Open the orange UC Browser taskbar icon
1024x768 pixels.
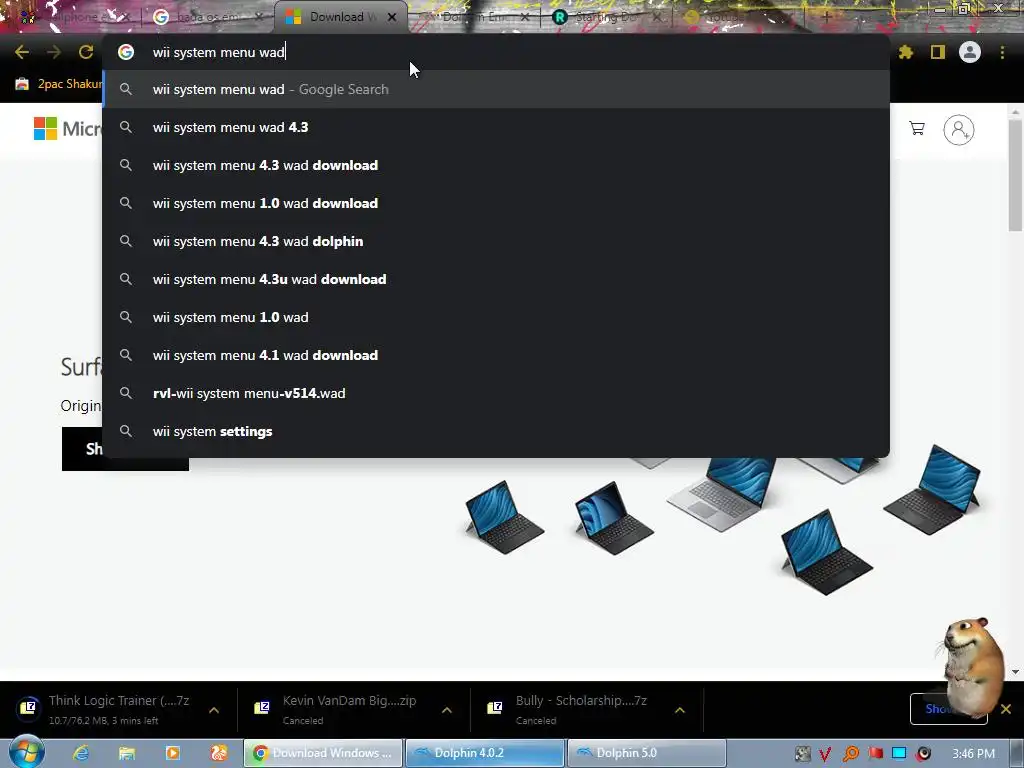pos(218,753)
